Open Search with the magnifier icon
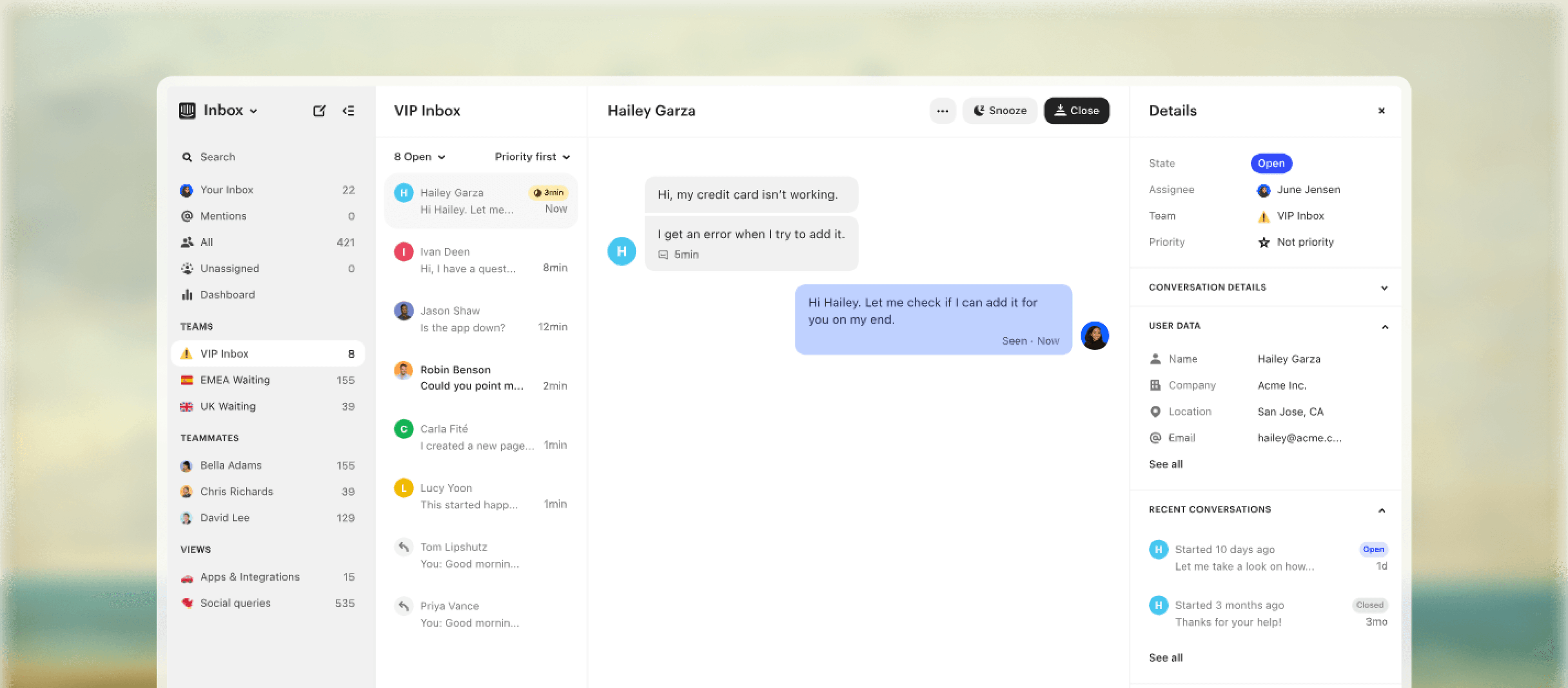 187,156
